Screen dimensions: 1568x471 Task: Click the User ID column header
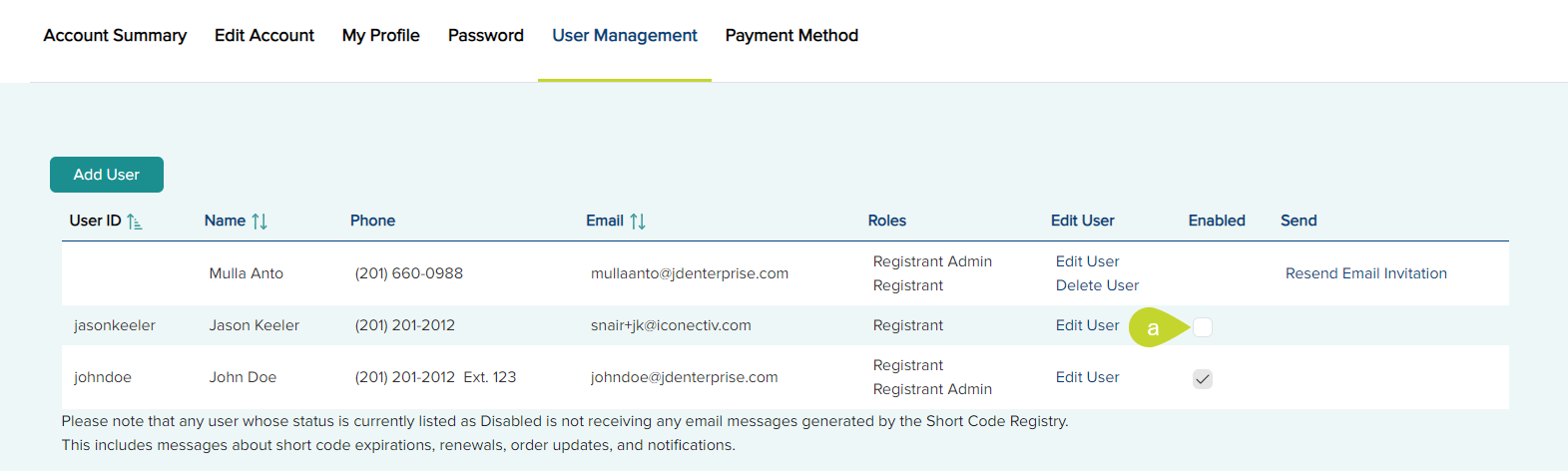point(95,221)
